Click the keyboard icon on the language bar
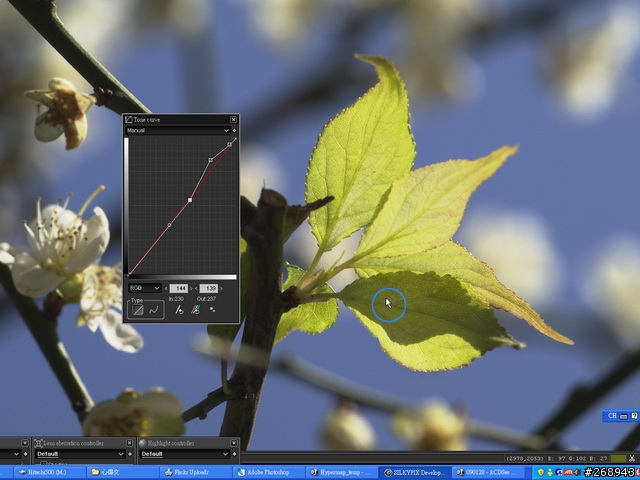640x480 pixels. pyautogui.click(x=624, y=416)
